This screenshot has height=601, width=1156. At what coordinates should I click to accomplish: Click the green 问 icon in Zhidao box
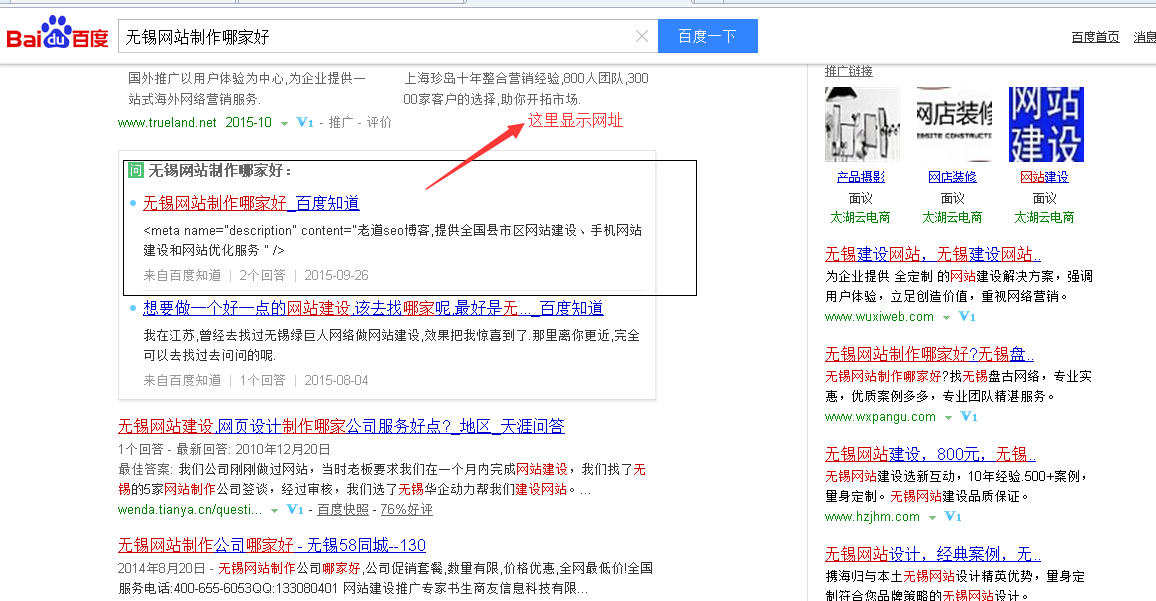(x=136, y=171)
